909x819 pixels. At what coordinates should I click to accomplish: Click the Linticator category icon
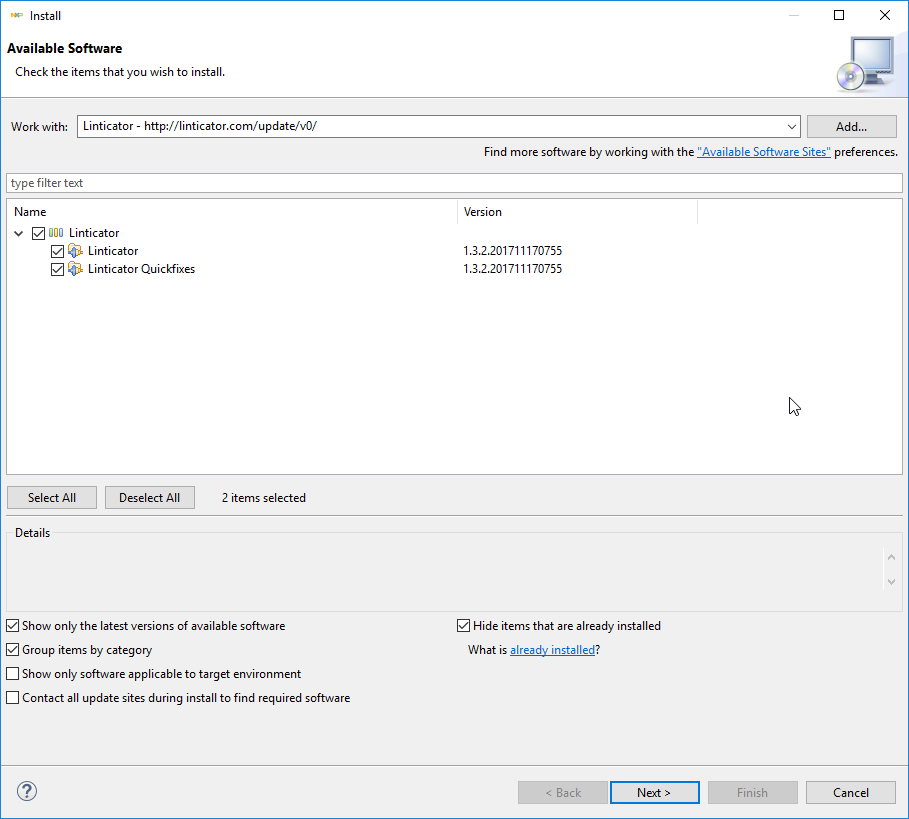tap(56, 233)
